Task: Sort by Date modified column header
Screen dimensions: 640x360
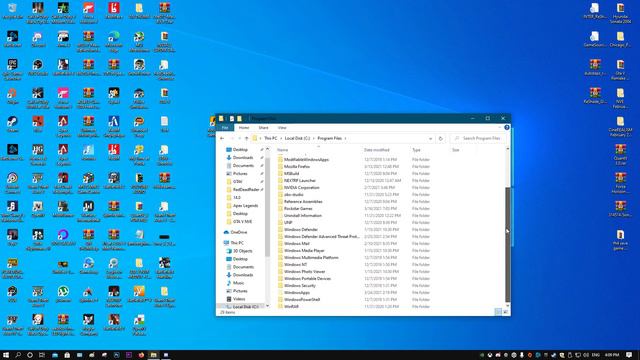Action: 376,150
